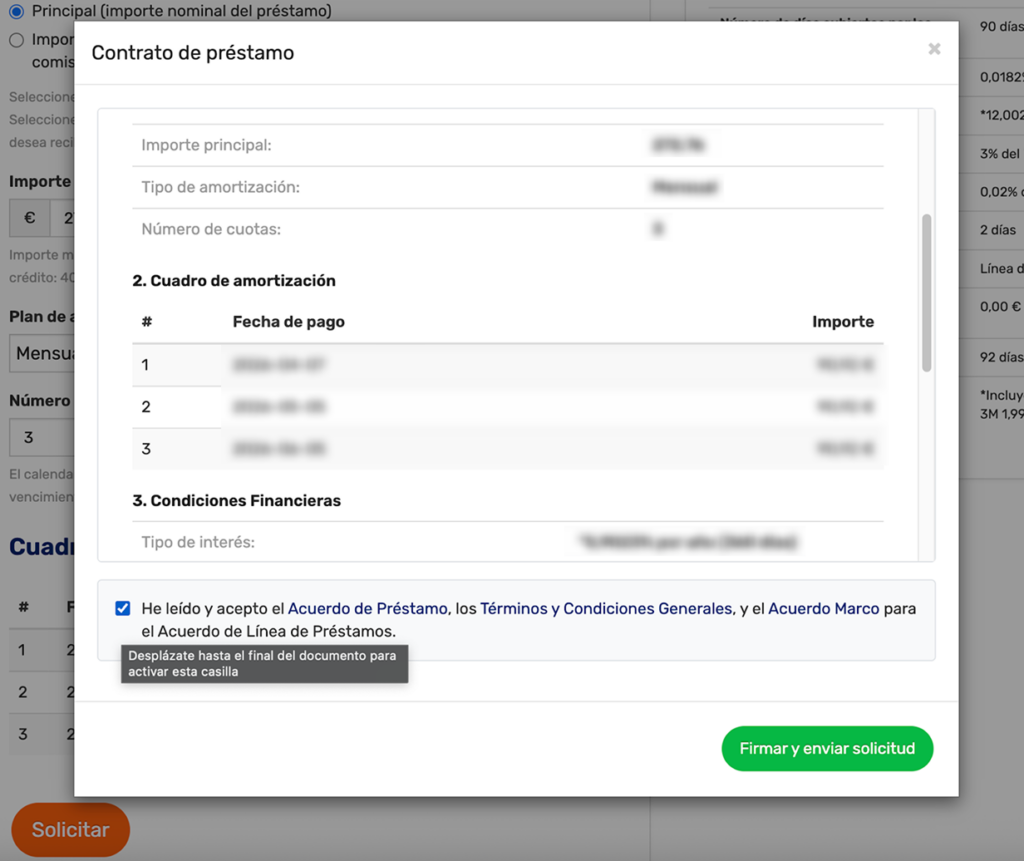Select payment row 2 in the contract schedule
Image resolution: width=1024 pixels, height=861 pixels.
508,407
